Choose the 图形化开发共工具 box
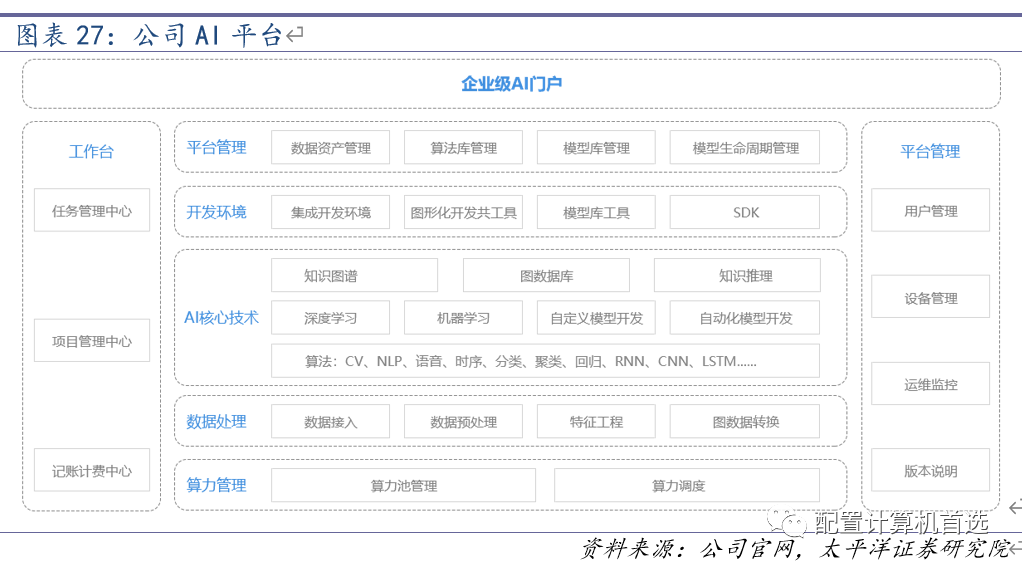 click(x=463, y=212)
